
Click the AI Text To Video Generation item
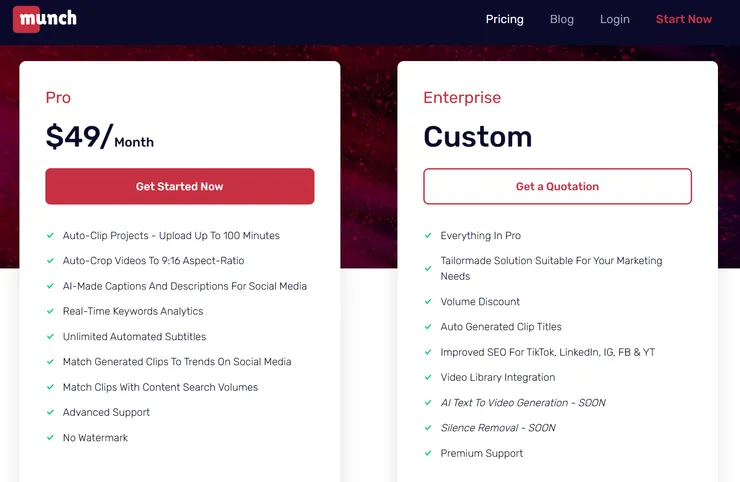[x=523, y=402]
